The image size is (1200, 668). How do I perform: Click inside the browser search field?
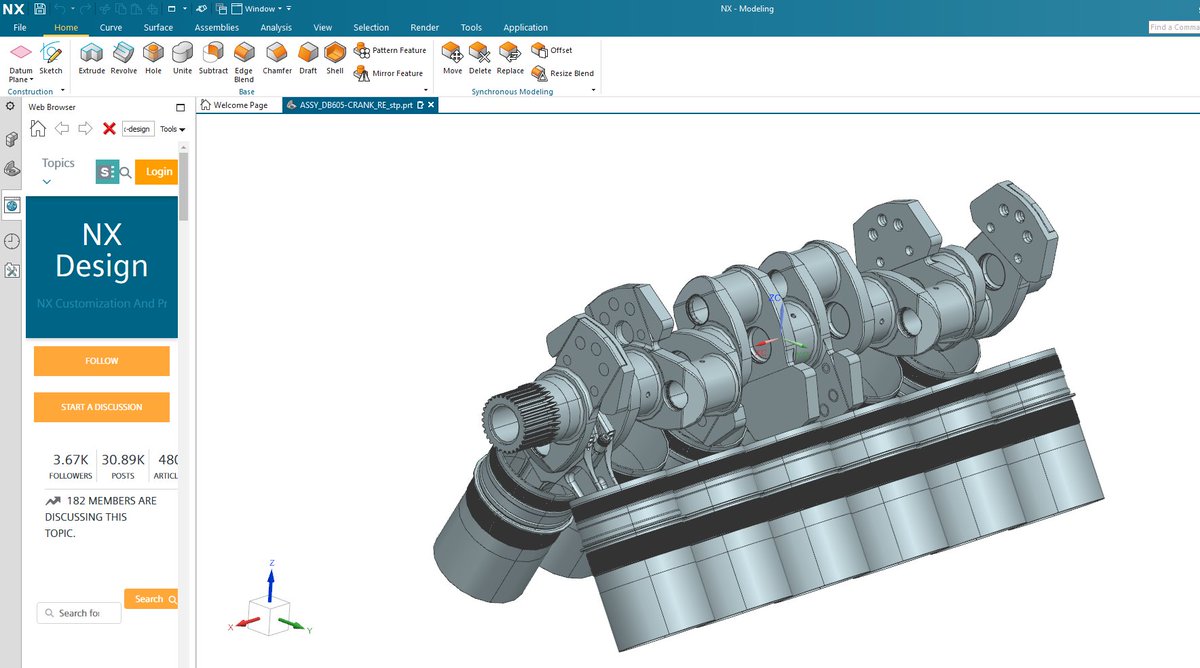pos(78,612)
